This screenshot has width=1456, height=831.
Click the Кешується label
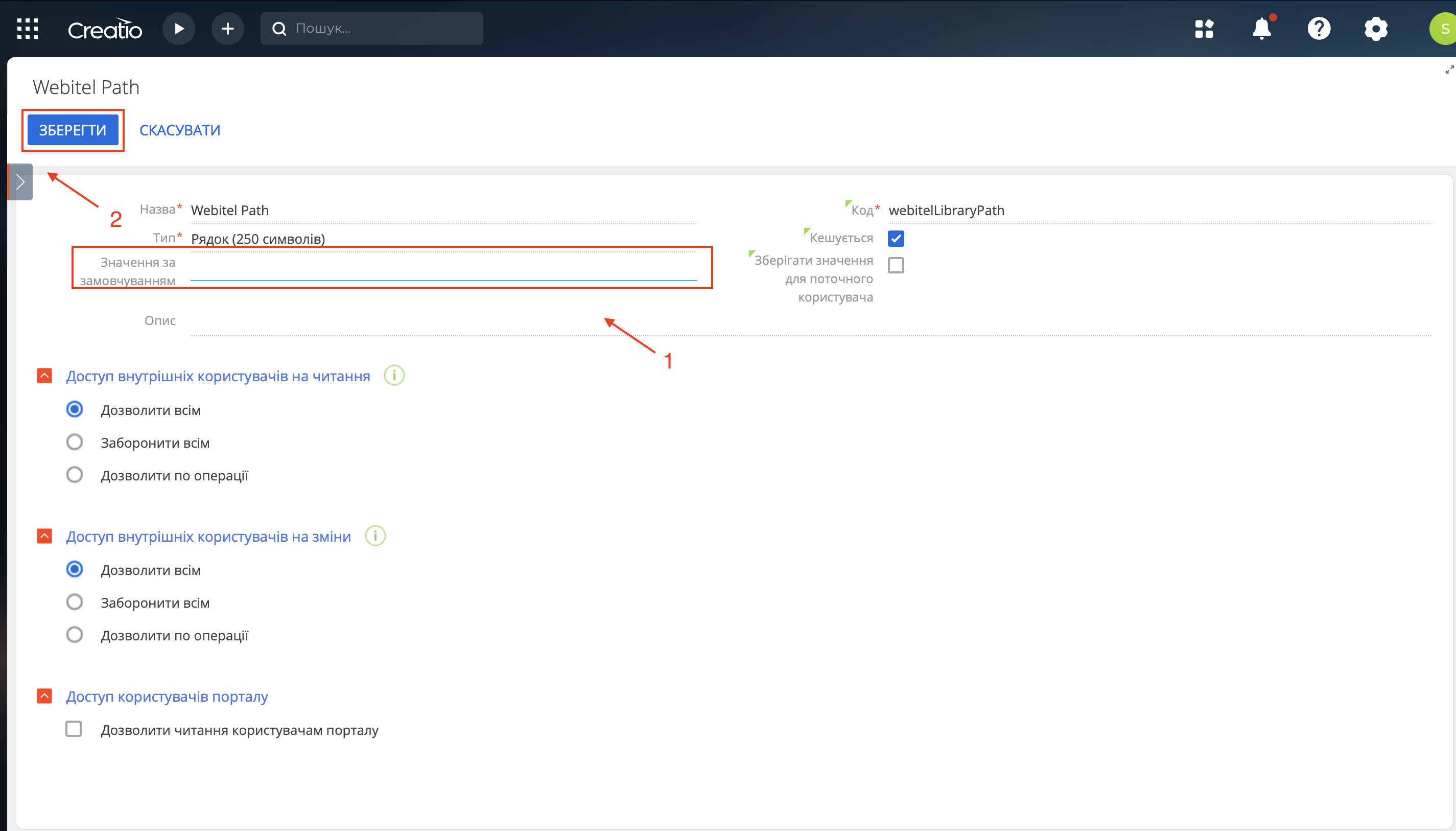tap(841, 238)
